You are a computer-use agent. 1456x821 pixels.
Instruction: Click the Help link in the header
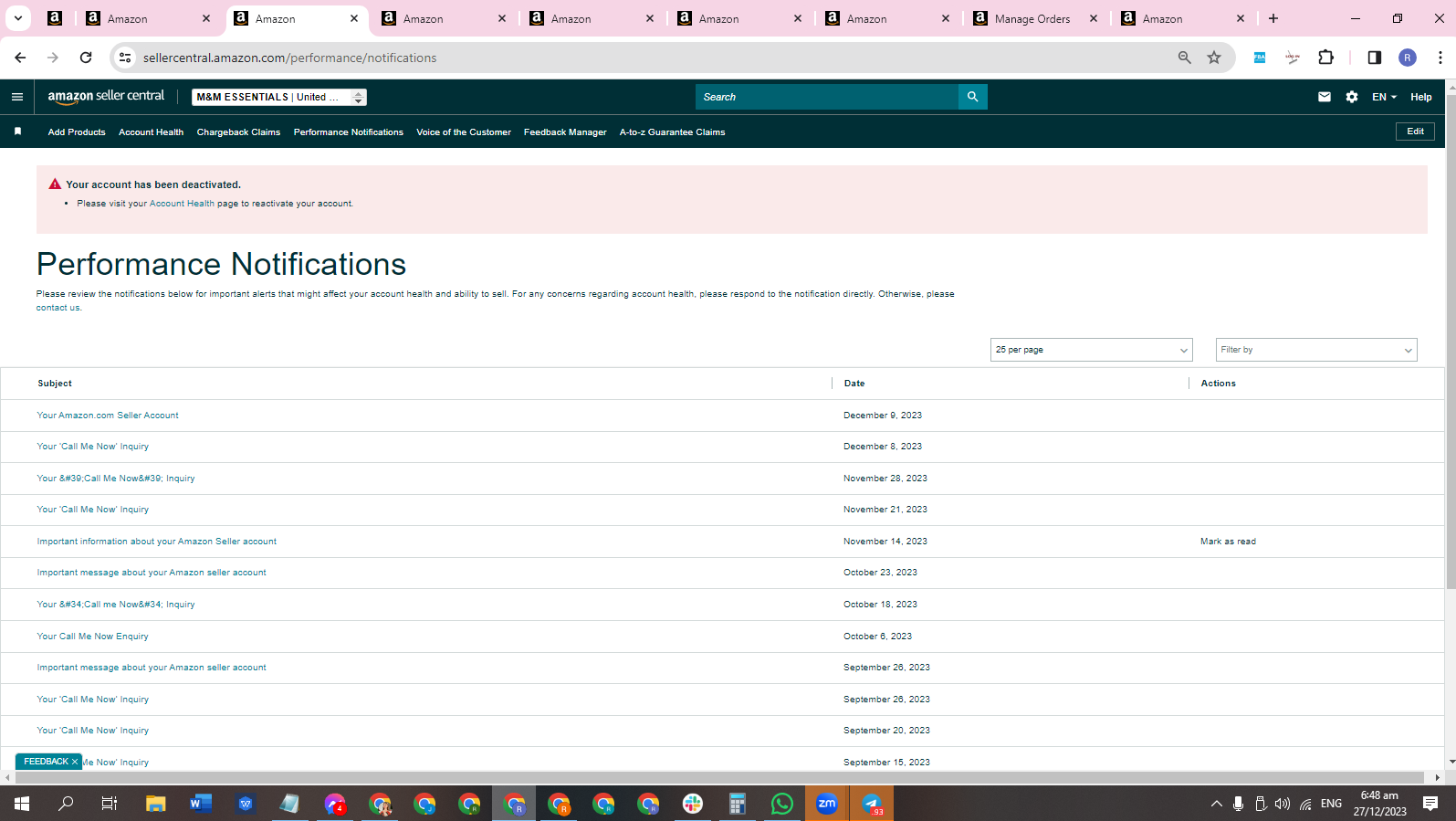pyautogui.click(x=1420, y=97)
